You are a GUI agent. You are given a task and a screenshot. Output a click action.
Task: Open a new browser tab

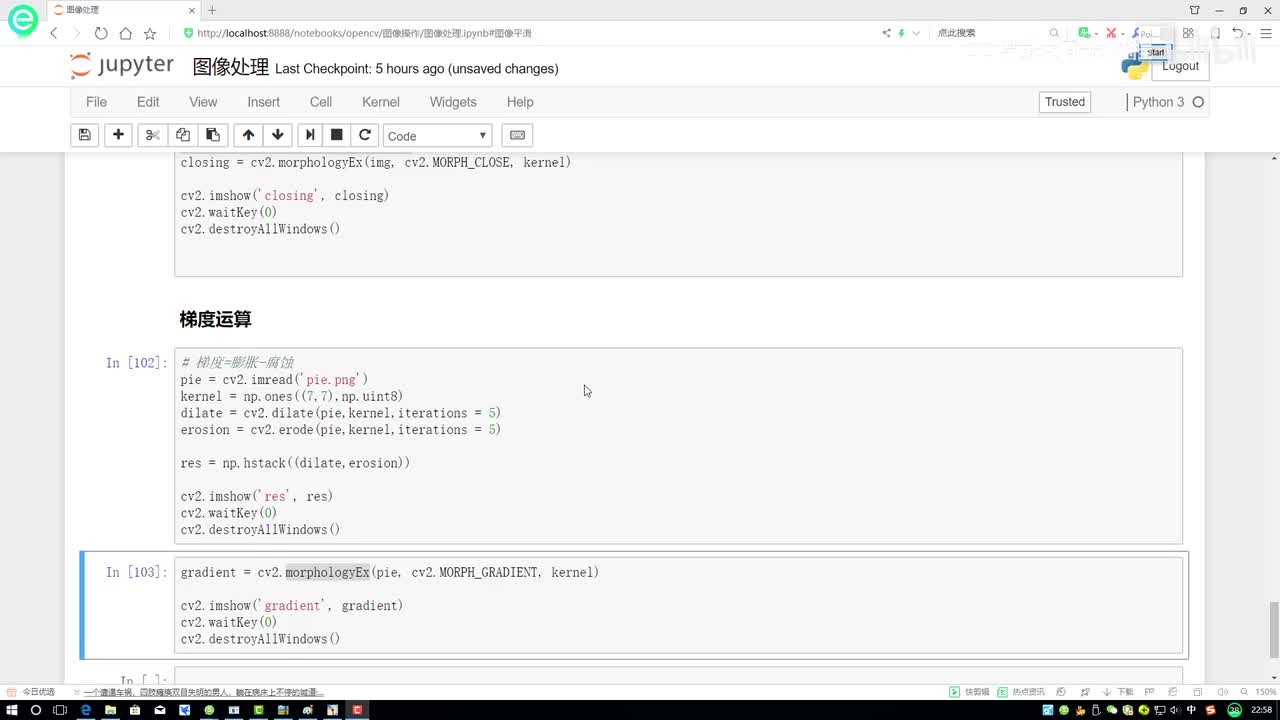(x=212, y=10)
